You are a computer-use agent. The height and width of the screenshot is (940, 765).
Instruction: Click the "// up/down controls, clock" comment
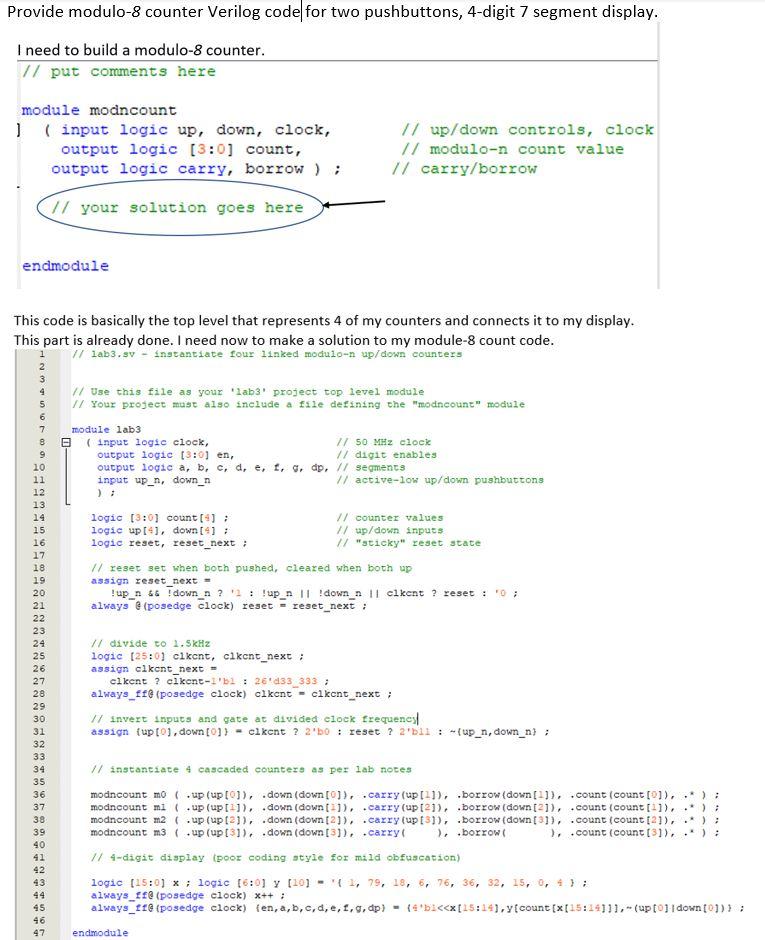(x=528, y=130)
